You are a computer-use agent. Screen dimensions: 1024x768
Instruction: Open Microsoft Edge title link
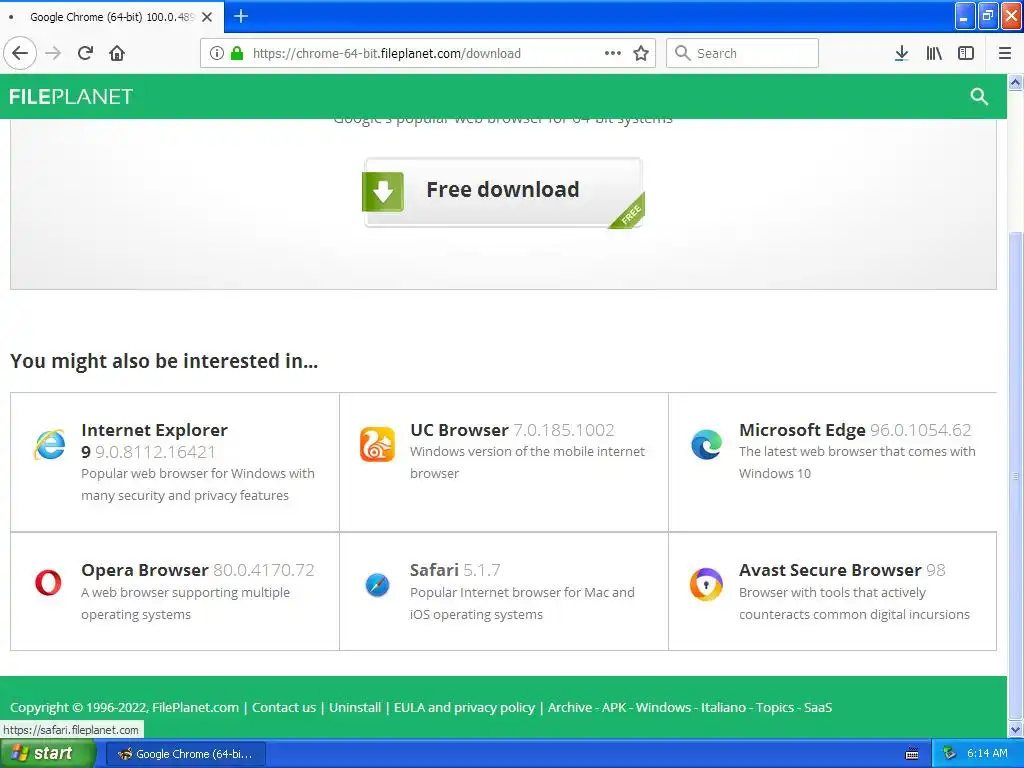tap(802, 430)
